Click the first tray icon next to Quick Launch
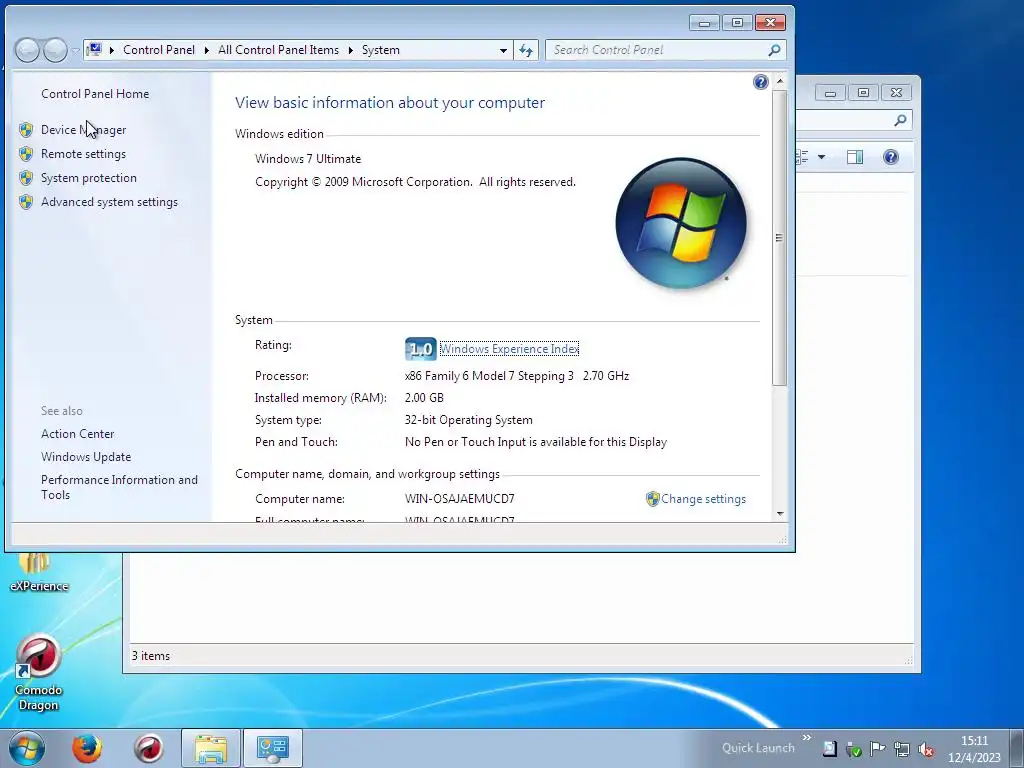 (829, 749)
